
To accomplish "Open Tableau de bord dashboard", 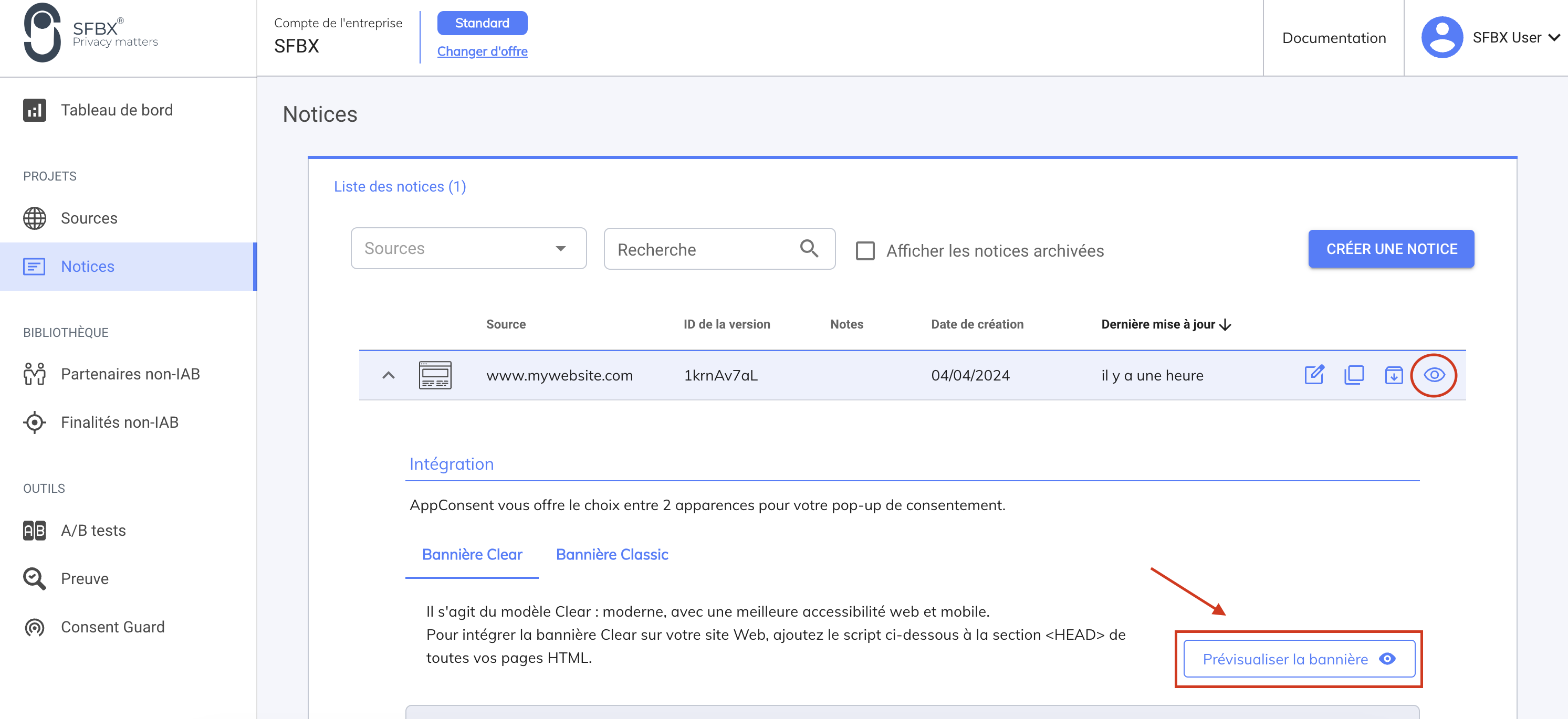I will [116, 110].
